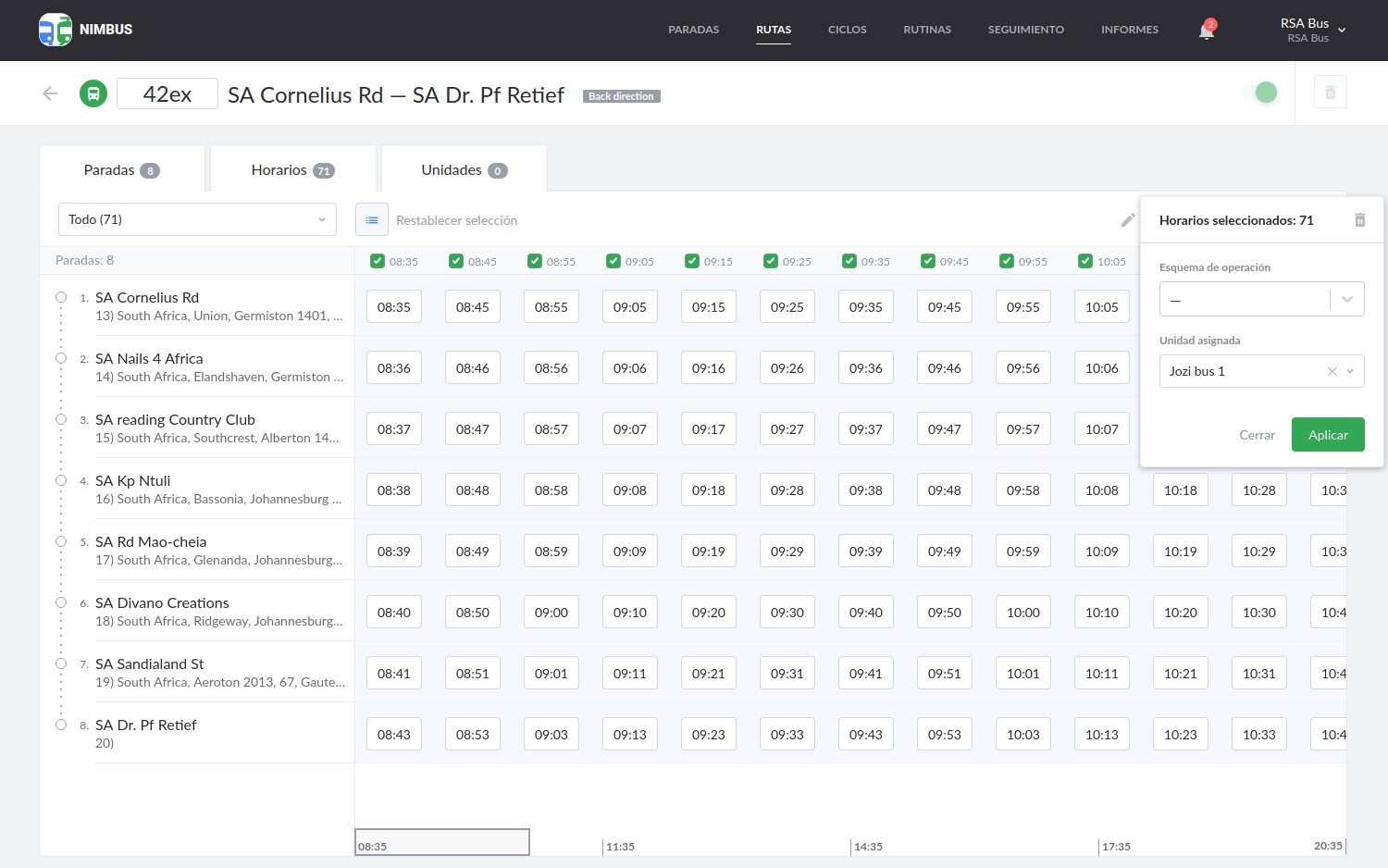Click the green bus route icon

tap(93, 93)
